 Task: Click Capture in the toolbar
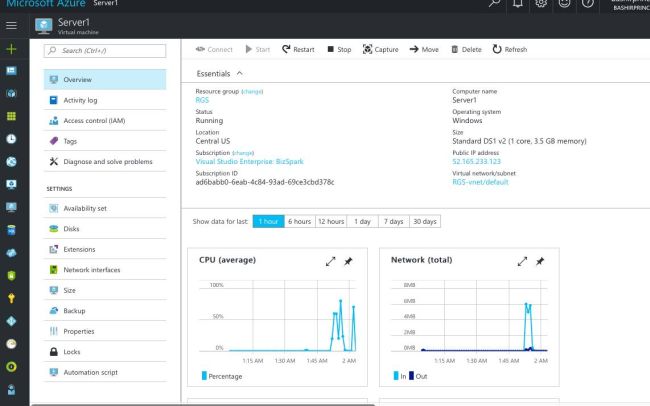pos(380,49)
